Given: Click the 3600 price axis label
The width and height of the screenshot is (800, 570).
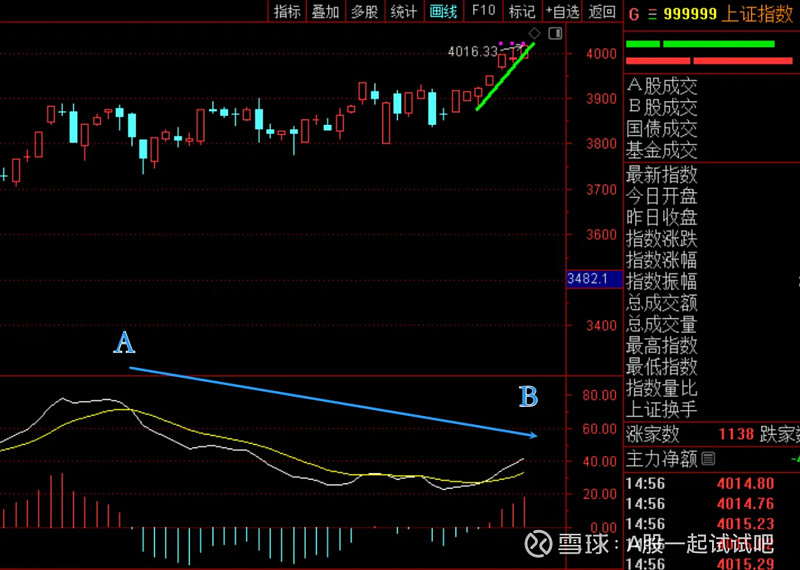Looking at the screenshot, I should (602, 235).
